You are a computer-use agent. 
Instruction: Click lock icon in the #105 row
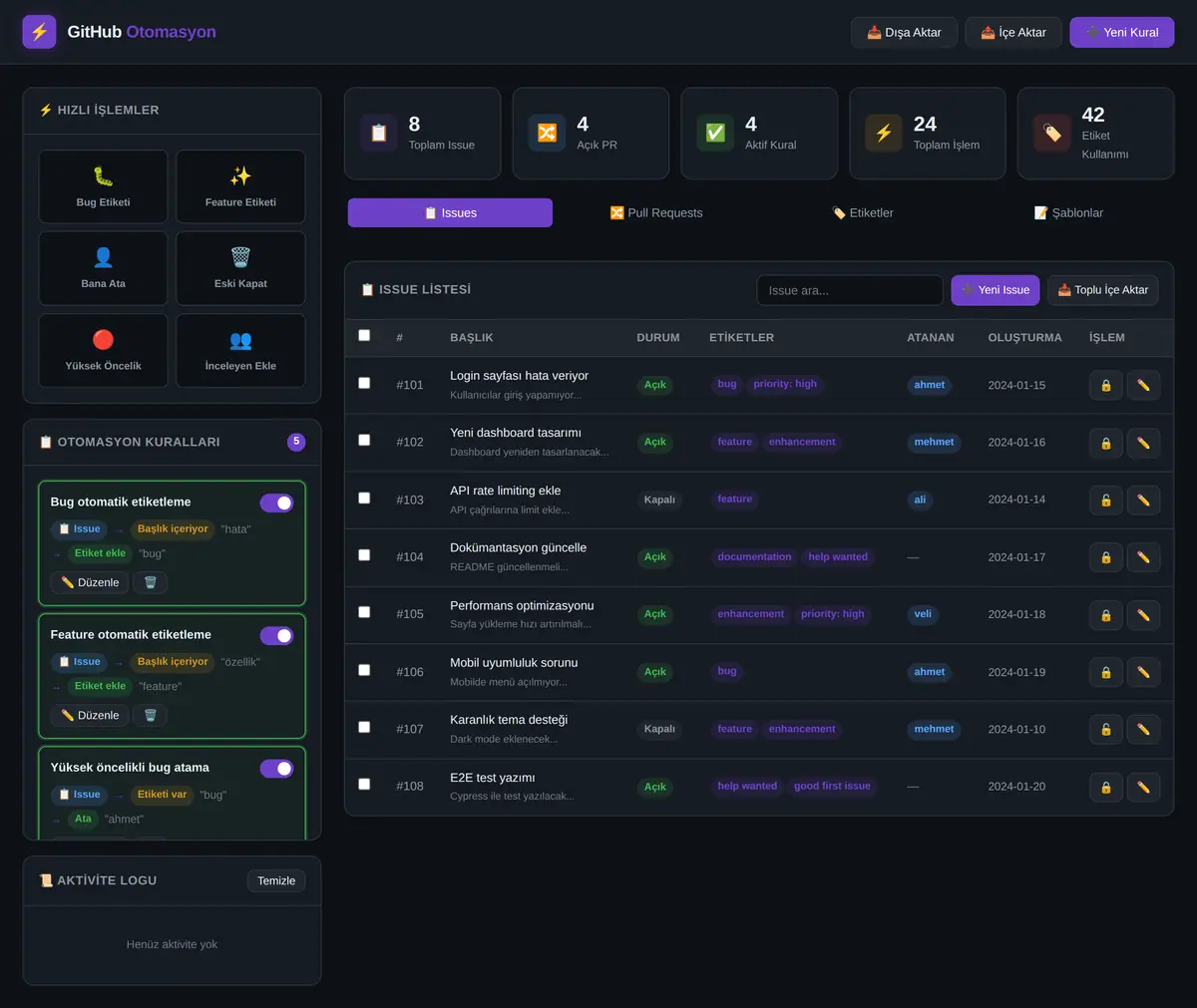1105,614
